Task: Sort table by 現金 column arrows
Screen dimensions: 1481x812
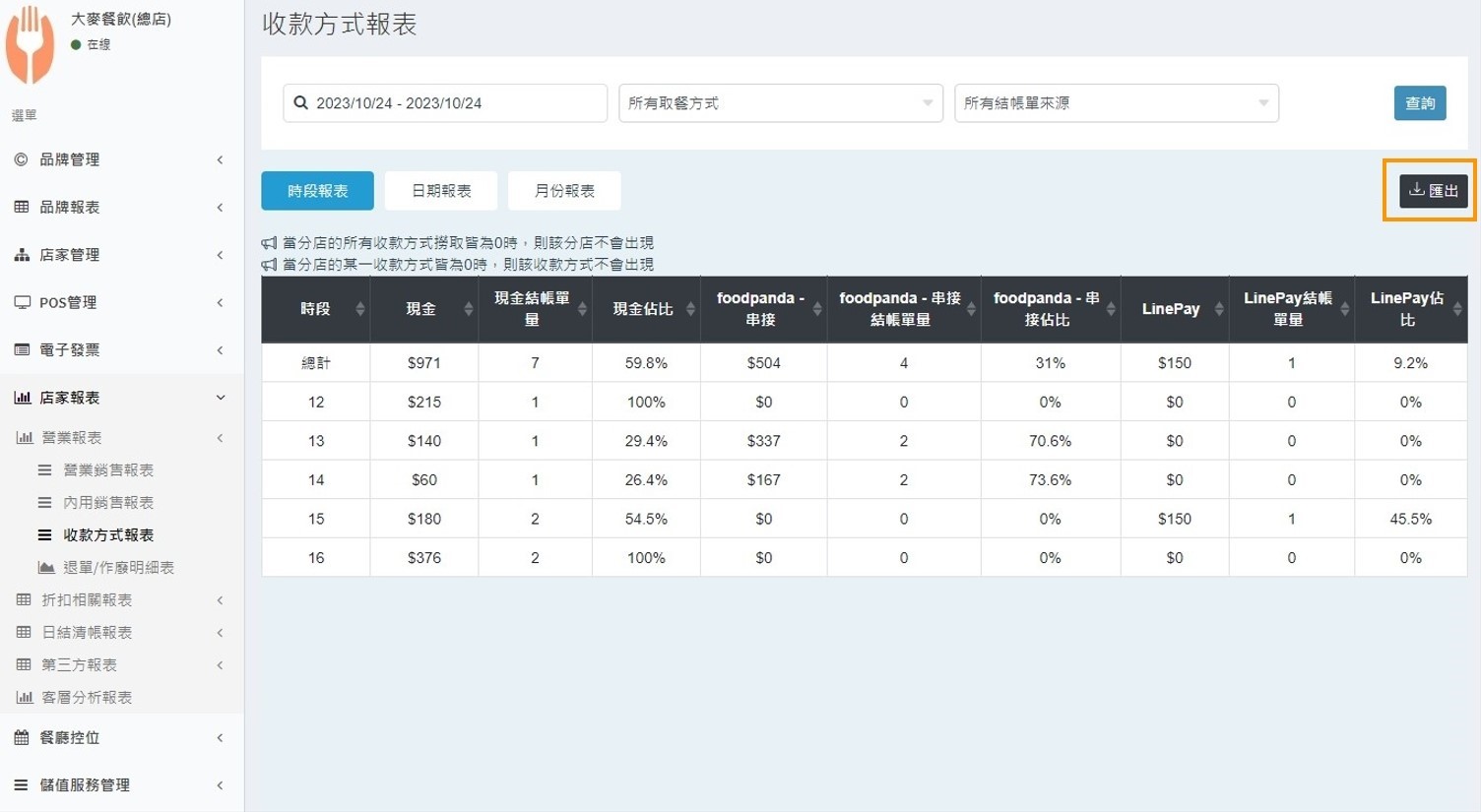Action: (469, 309)
